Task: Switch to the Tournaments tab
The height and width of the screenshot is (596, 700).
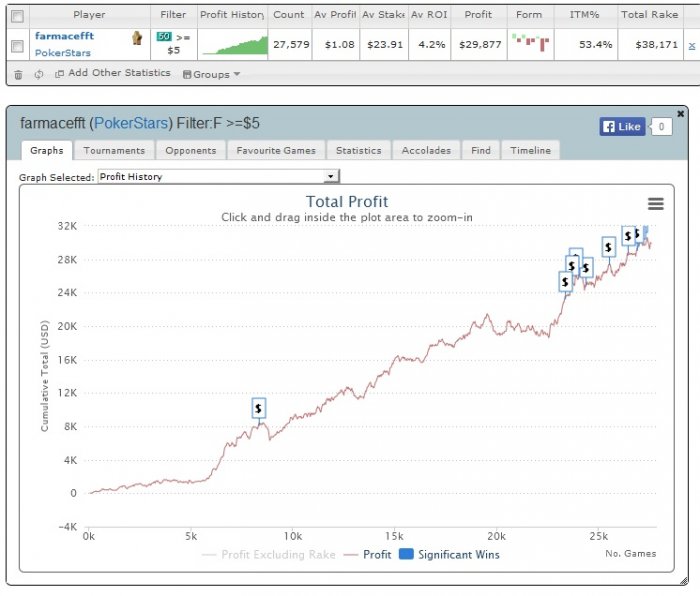Action: (x=114, y=150)
